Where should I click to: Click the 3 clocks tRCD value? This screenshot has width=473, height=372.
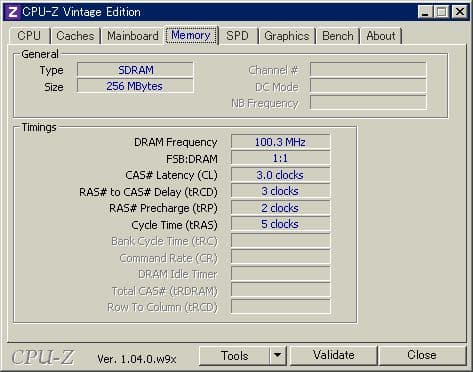coord(280,191)
